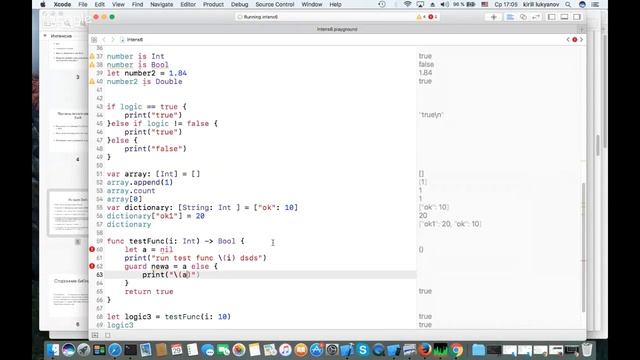Open the File menu
Screen dimensions: 640x360
coord(83,4)
